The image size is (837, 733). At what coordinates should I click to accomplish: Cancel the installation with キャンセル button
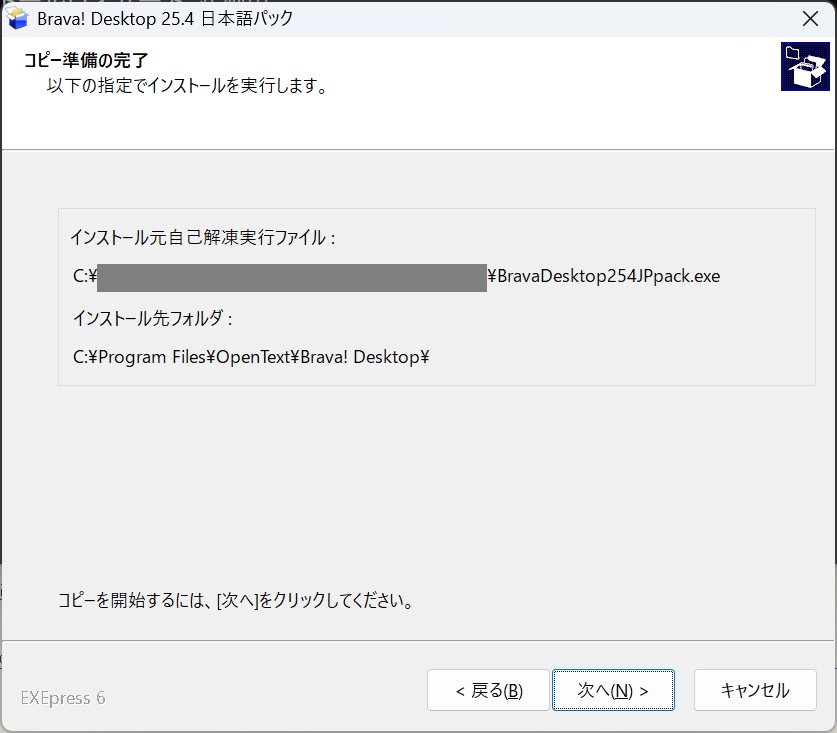pos(755,690)
